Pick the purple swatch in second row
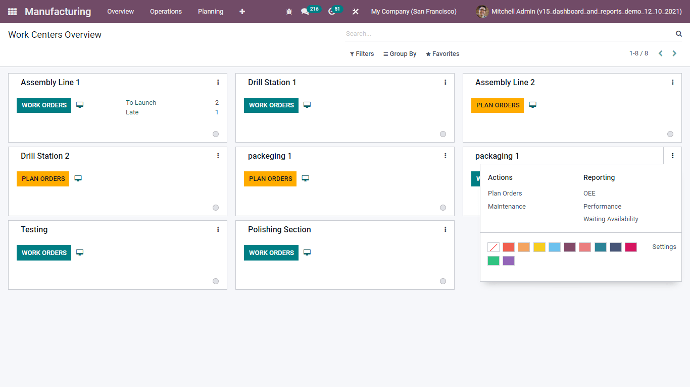Image resolution: width=690 pixels, height=387 pixels. point(508,261)
